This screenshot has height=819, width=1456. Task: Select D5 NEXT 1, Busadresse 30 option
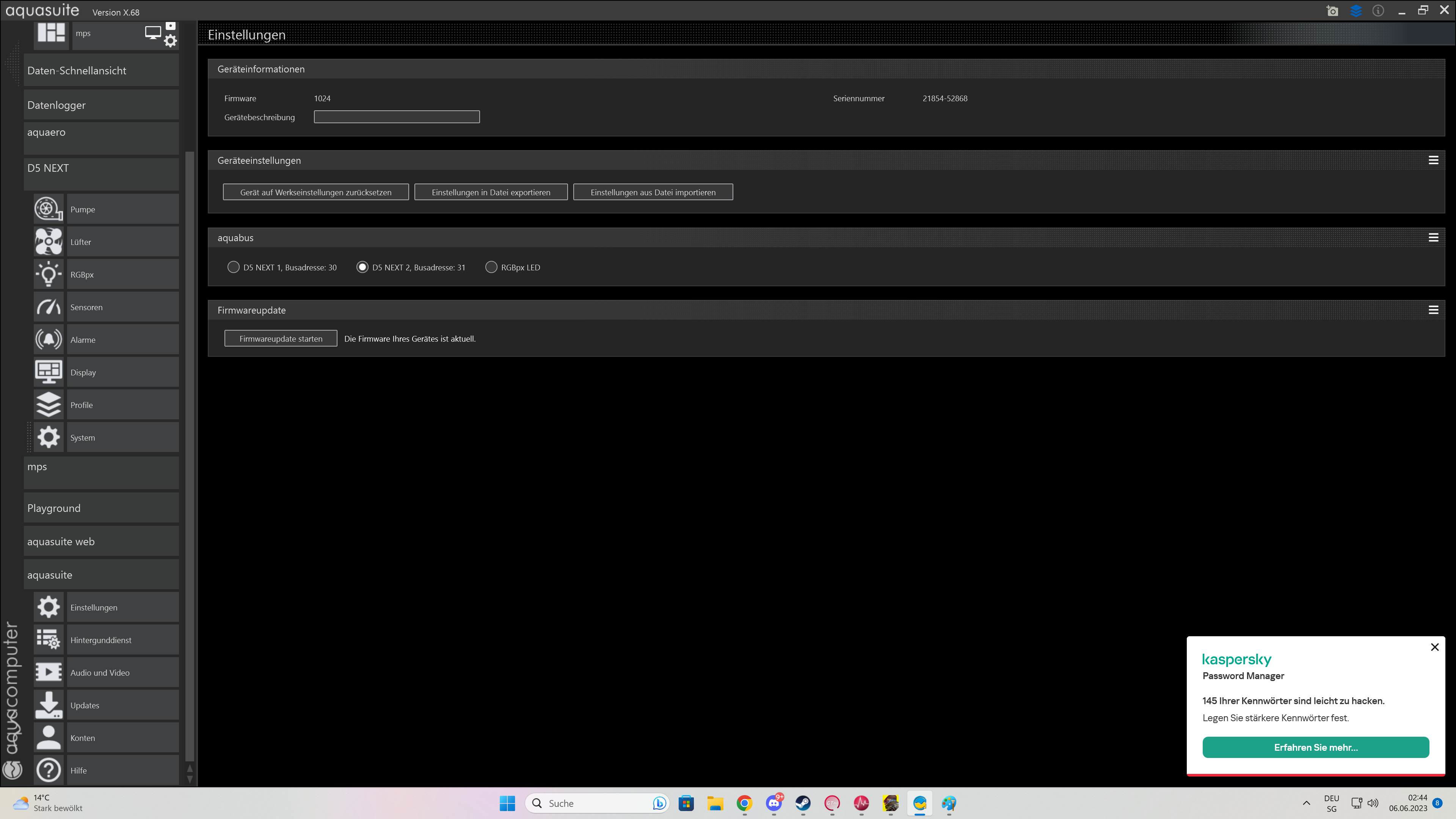point(233,267)
